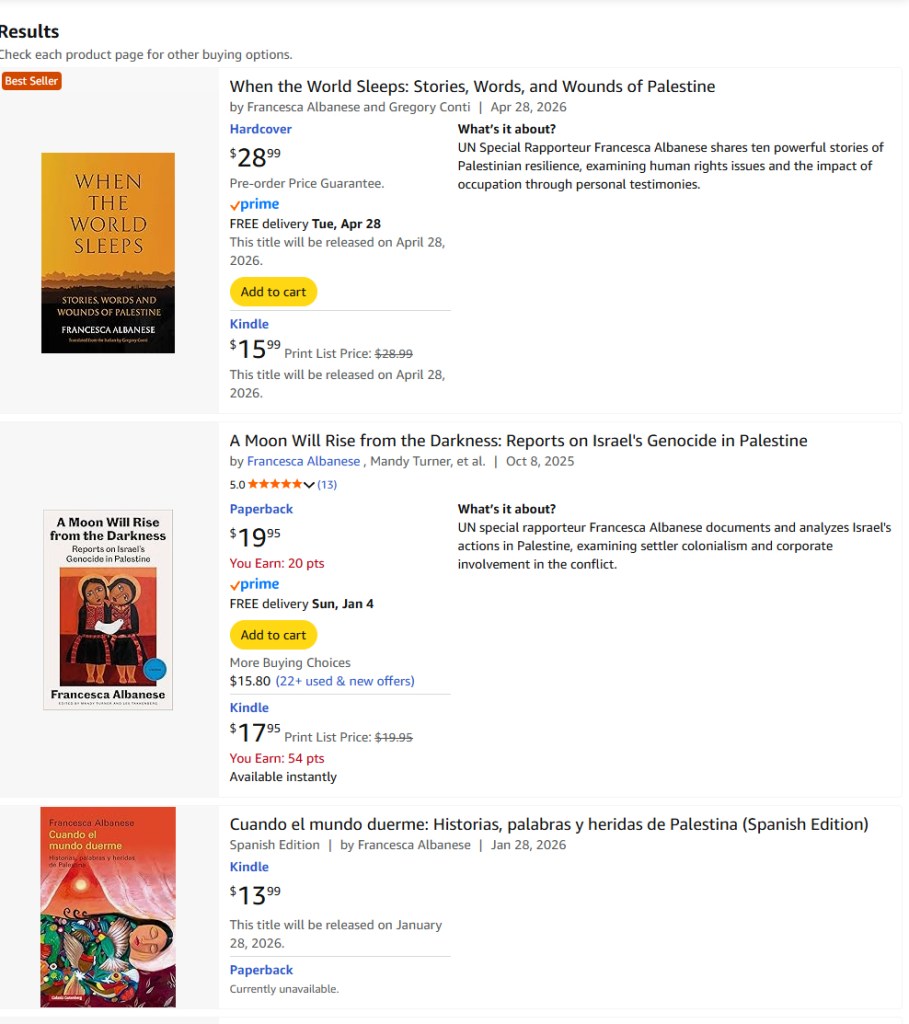Add When the World Sleeps to cart

coord(273,291)
